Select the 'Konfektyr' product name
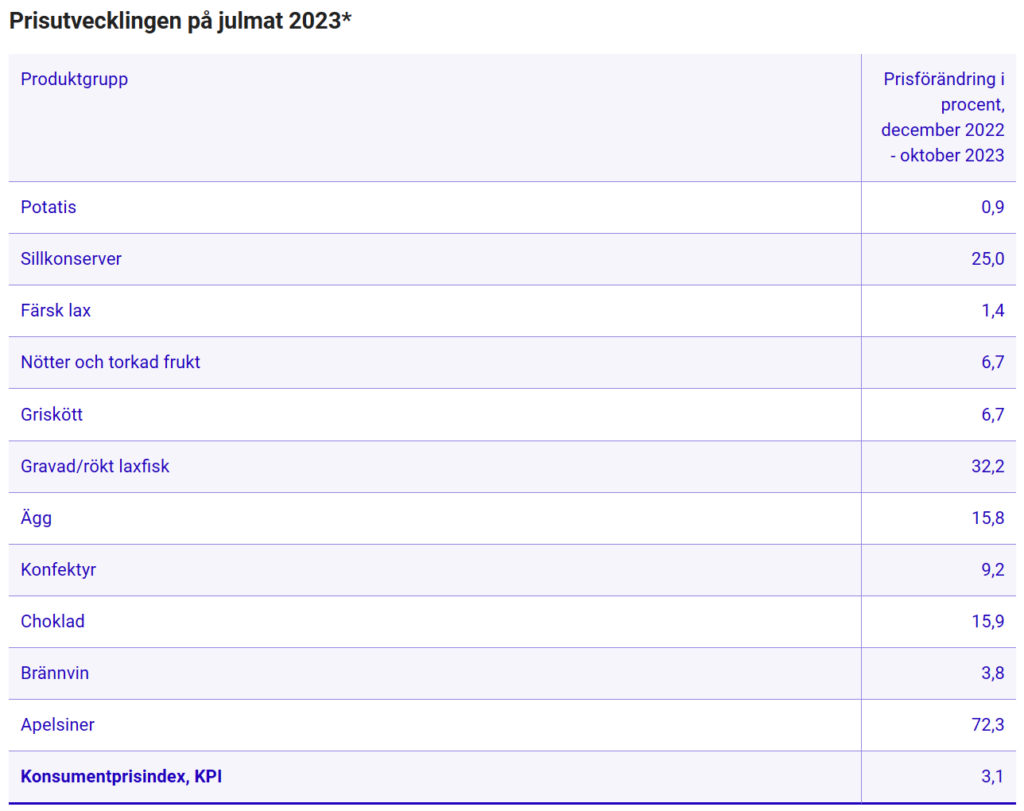The height and width of the screenshot is (811, 1024). 58,570
